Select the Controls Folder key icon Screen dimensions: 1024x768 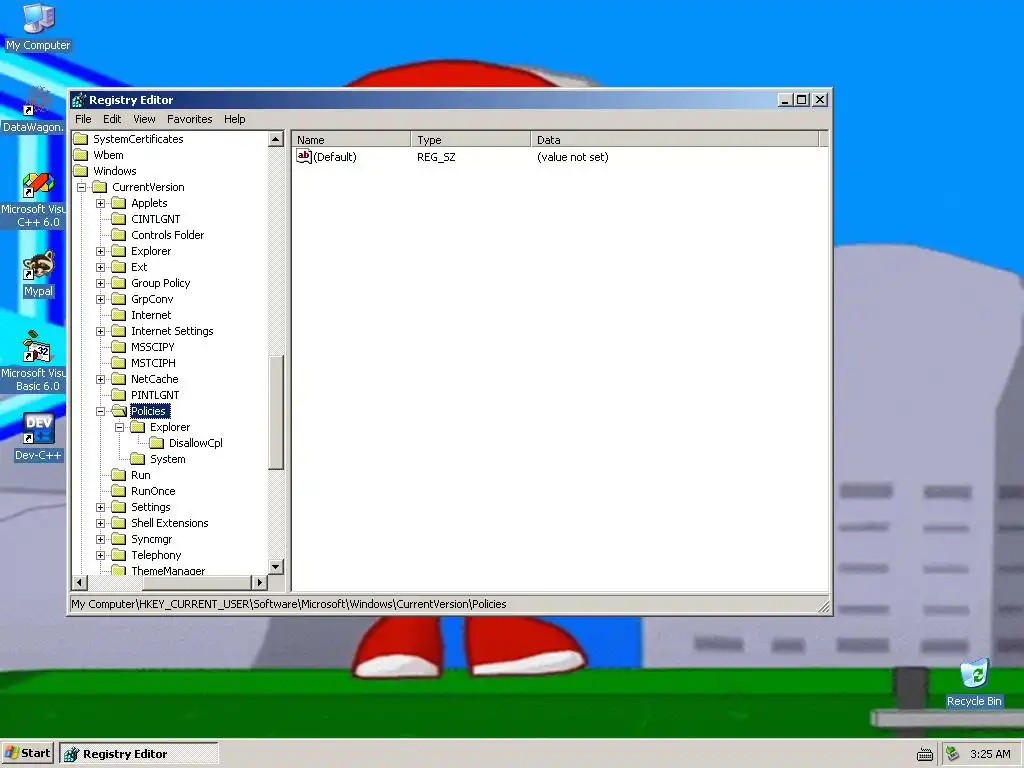tap(118, 235)
